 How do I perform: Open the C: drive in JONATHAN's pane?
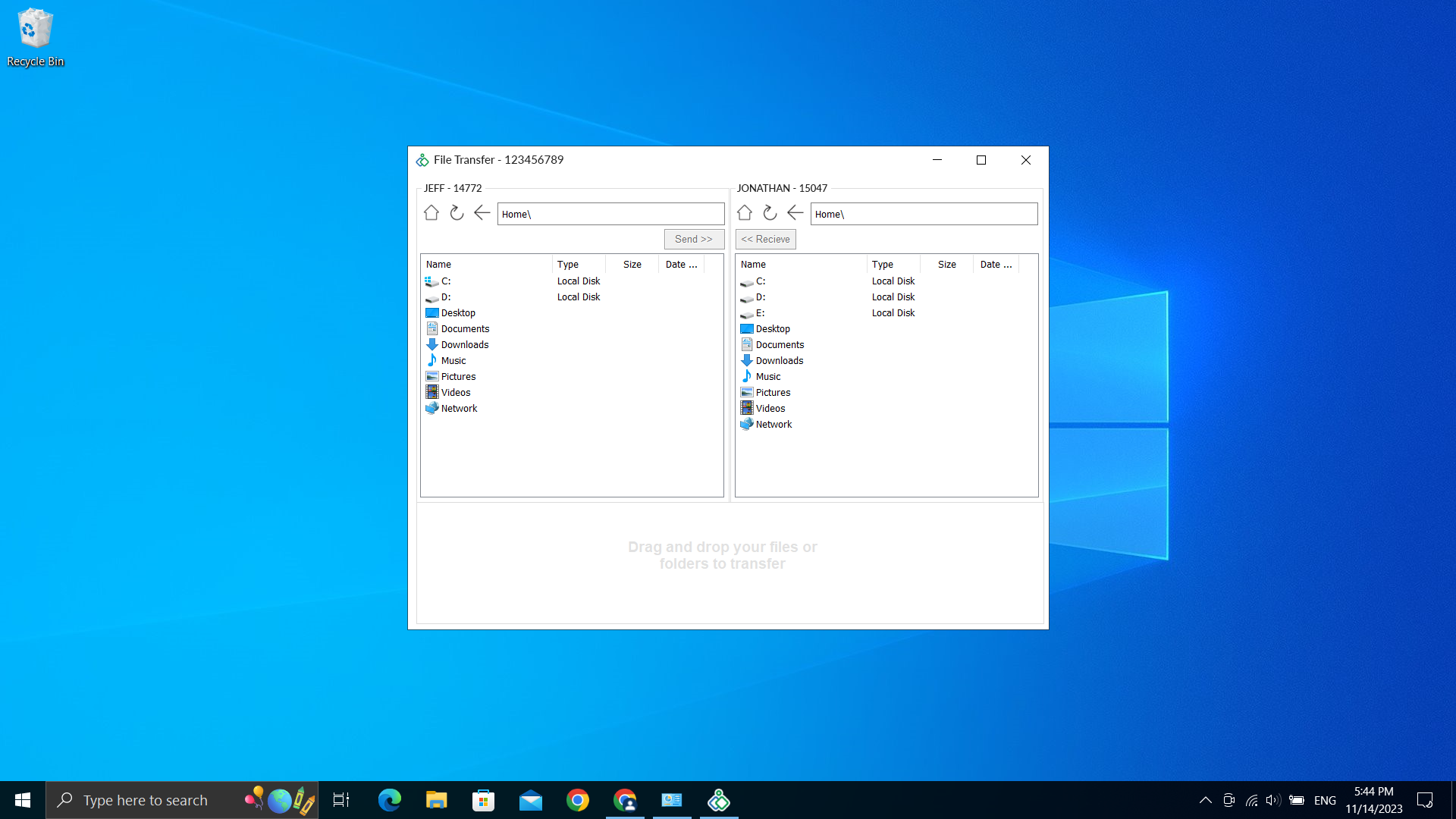(x=760, y=281)
